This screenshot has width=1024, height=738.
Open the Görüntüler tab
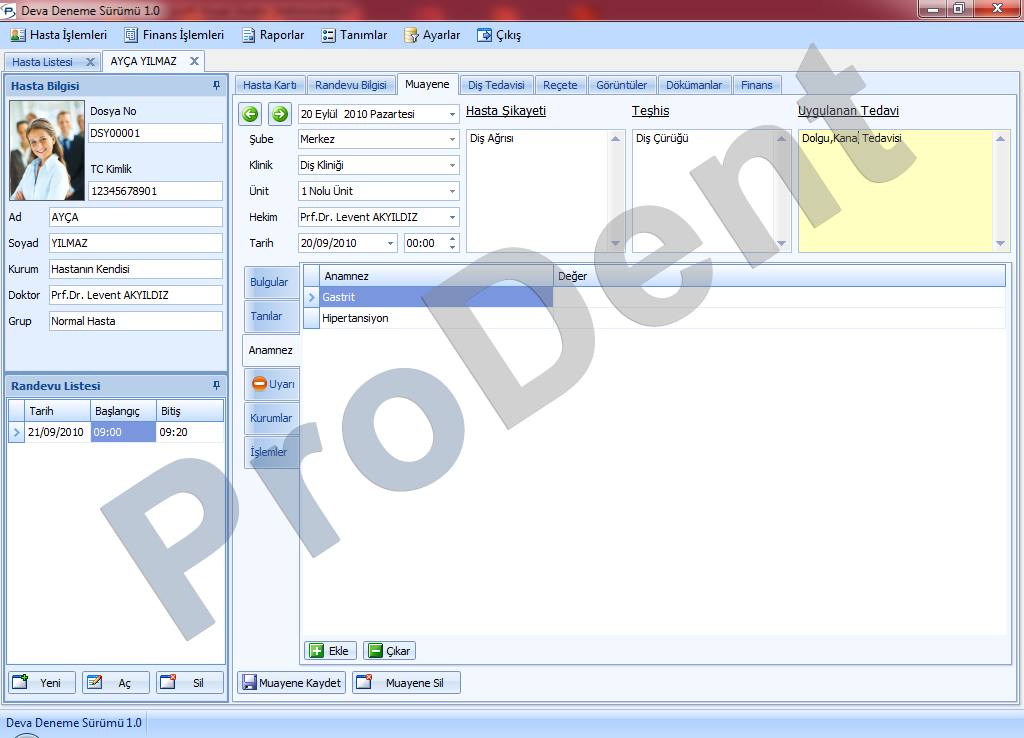tap(622, 85)
